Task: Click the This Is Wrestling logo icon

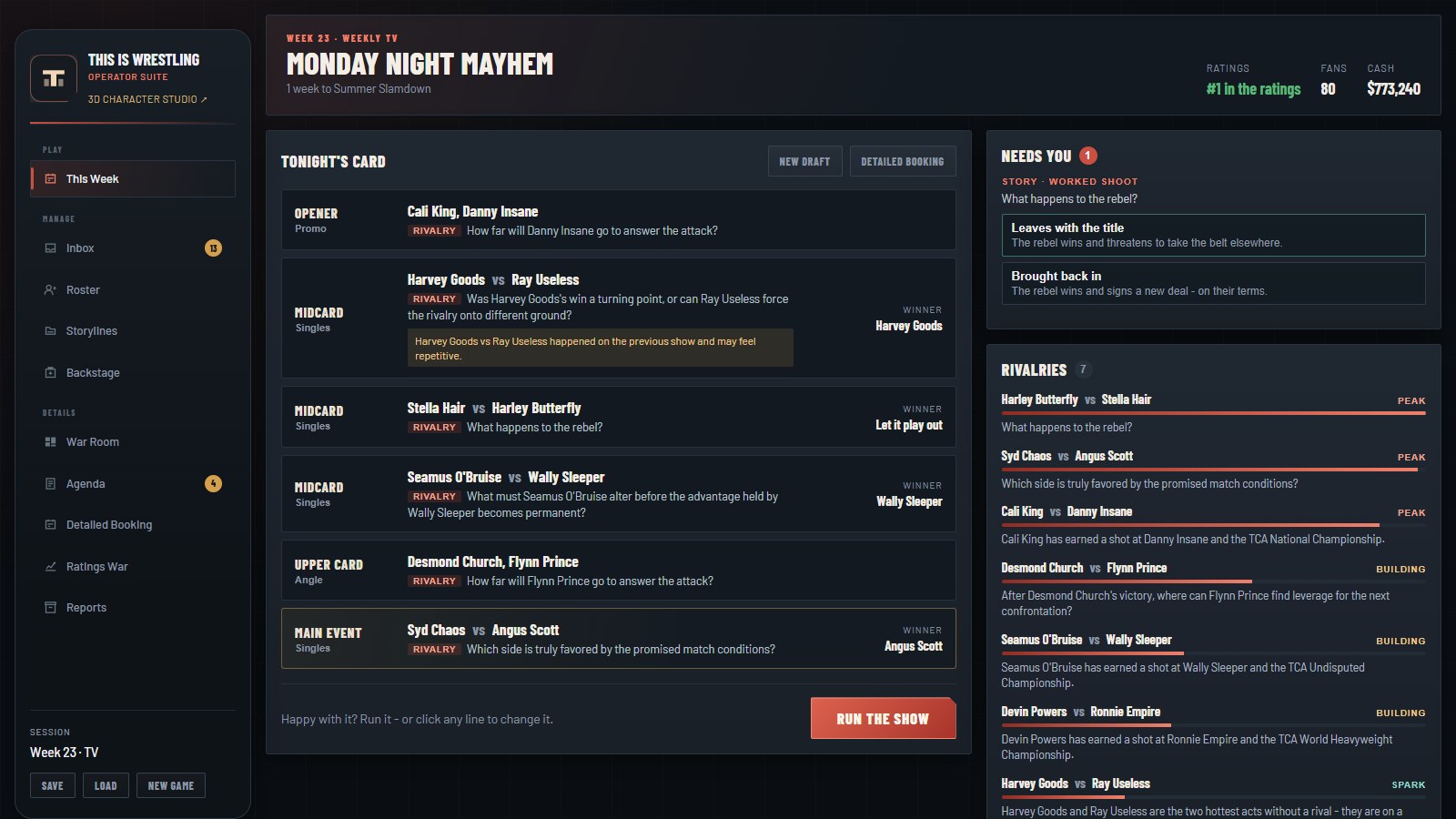Action: (54, 78)
